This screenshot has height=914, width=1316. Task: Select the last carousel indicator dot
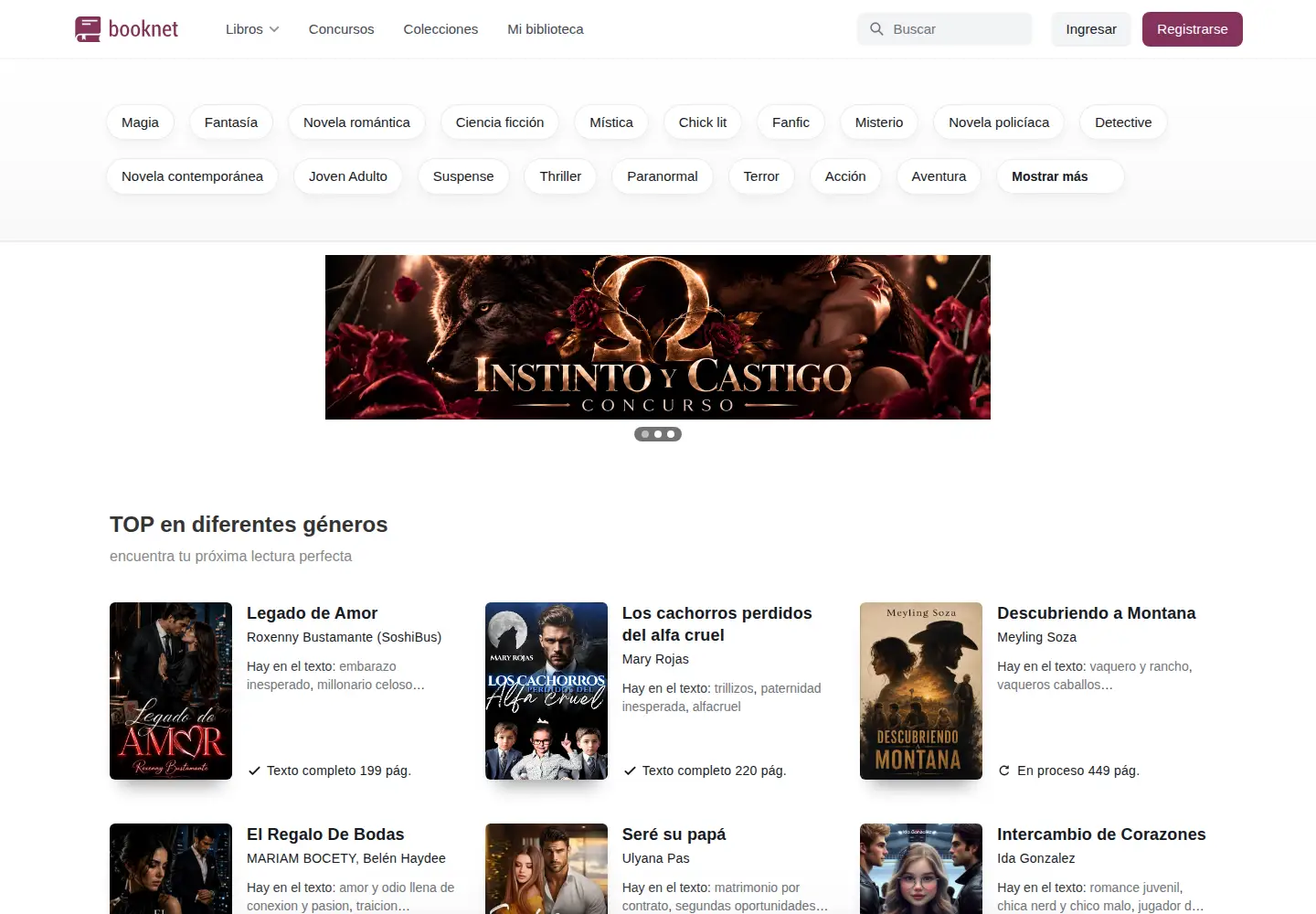click(671, 434)
